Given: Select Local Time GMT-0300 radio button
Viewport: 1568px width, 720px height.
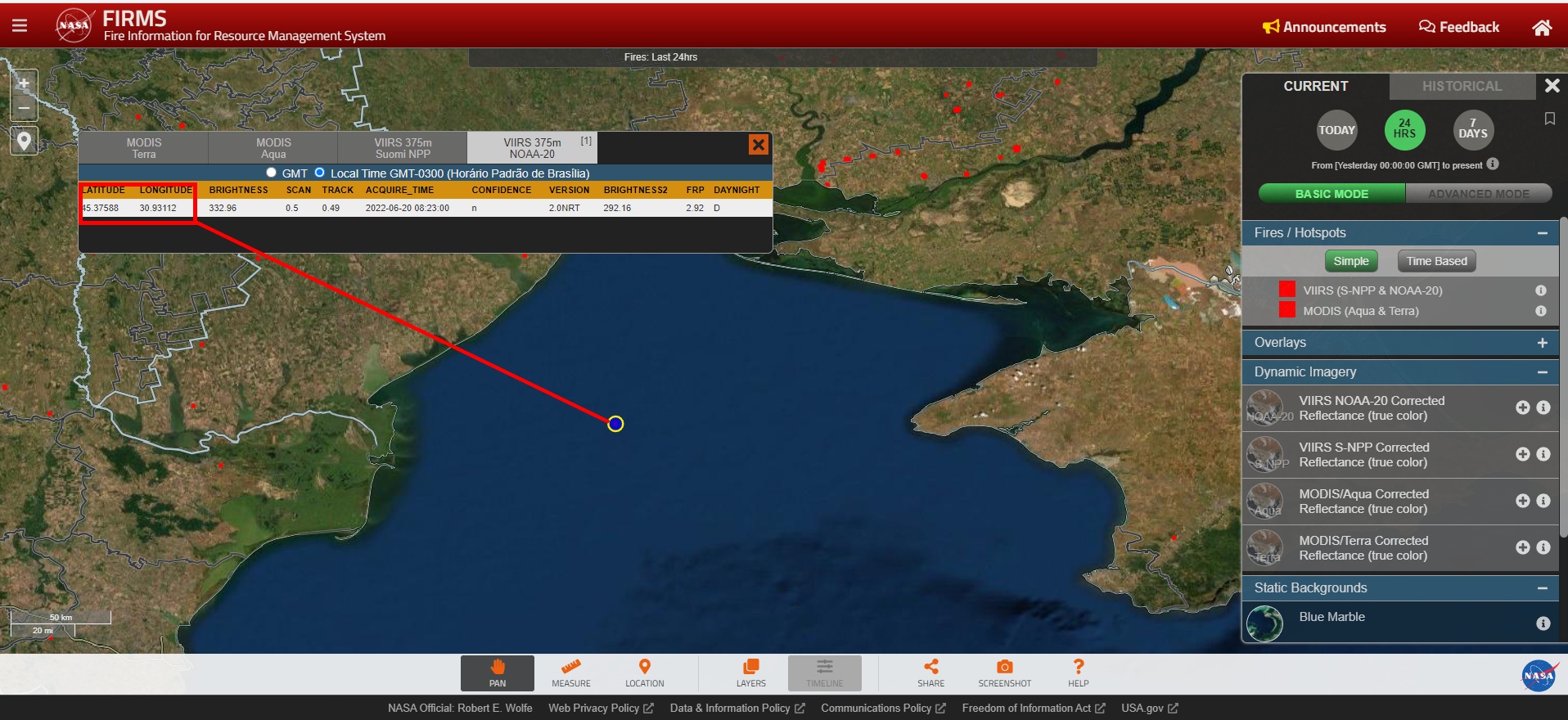Looking at the screenshot, I should point(320,173).
